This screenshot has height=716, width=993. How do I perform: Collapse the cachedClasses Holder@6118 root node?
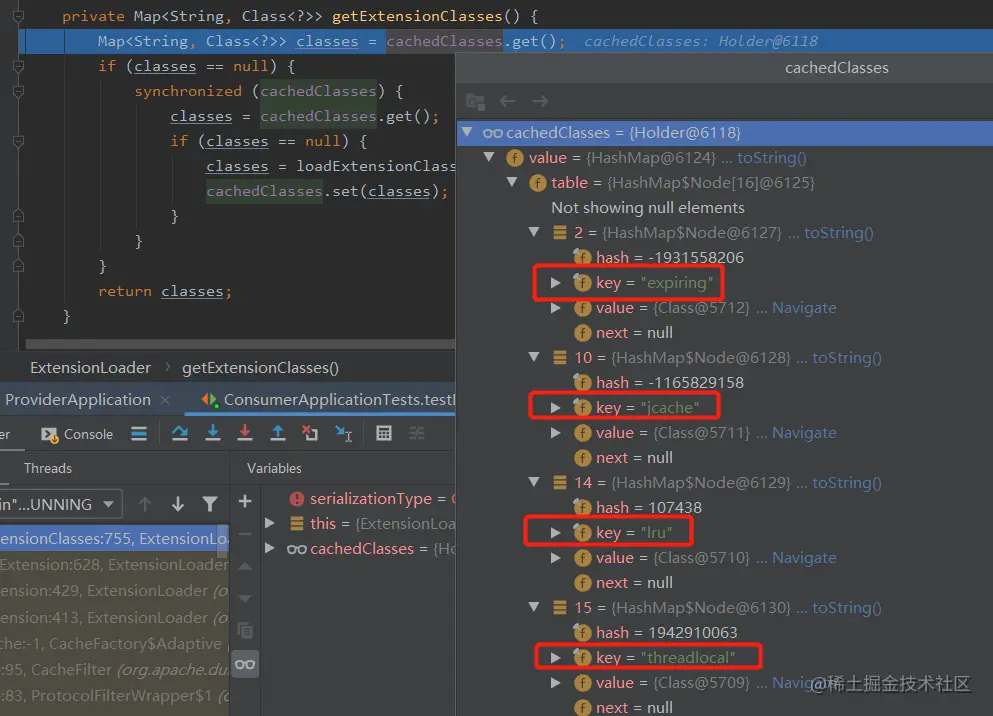[467, 132]
